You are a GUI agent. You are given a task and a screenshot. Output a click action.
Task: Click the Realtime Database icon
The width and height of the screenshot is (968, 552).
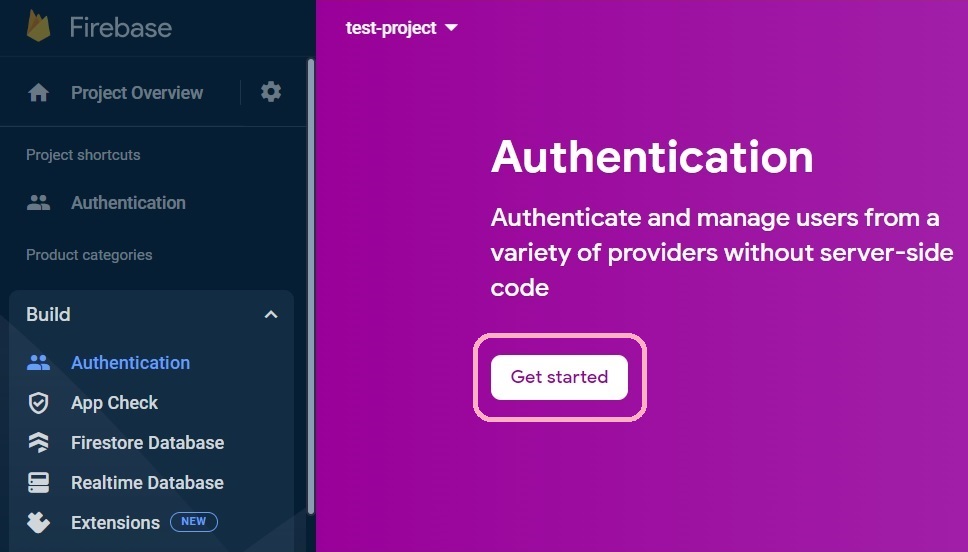[x=38, y=483]
